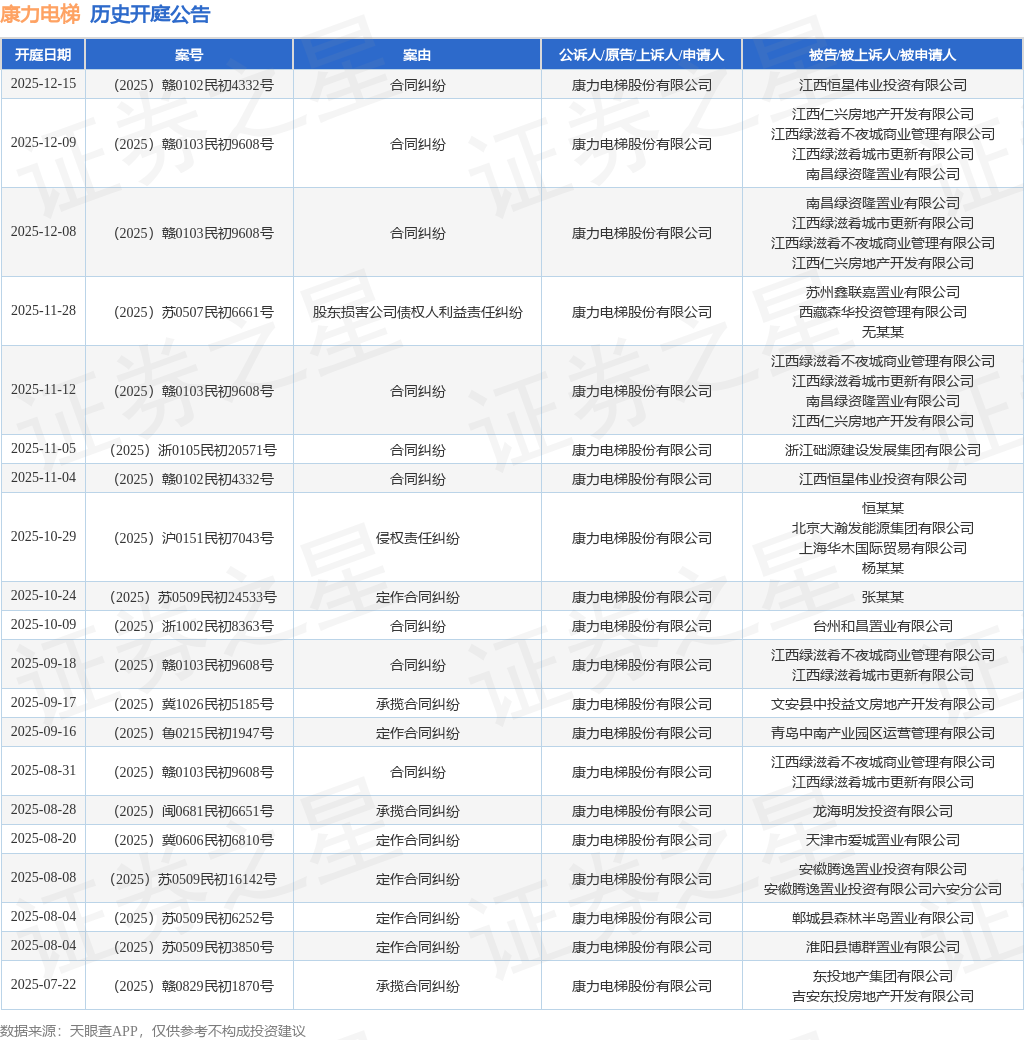Click defendant 龙海明发投资有限公司
This screenshot has width=1024, height=1040.
tap(882, 811)
